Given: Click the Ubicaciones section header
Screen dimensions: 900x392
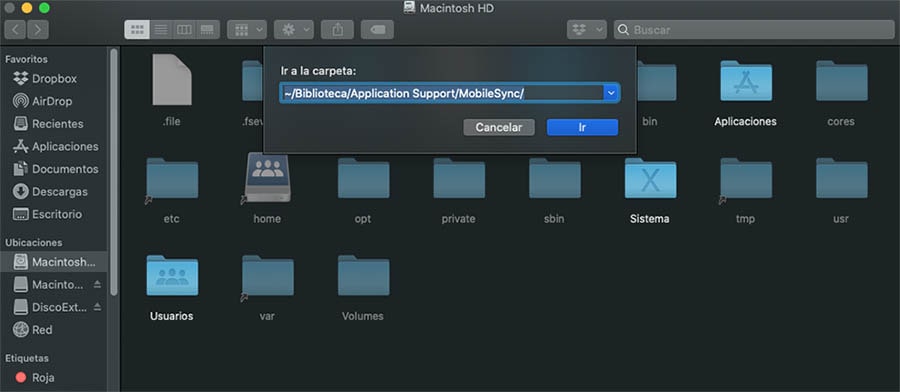Looking at the screenshot, I should point(33,242).
